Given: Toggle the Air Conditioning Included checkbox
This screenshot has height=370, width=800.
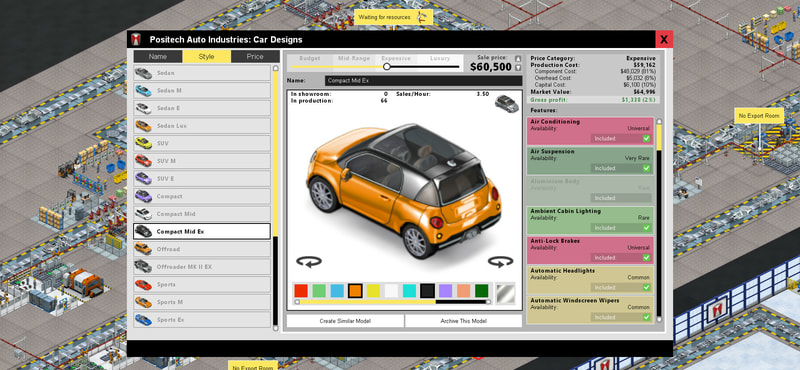Looking at the screenshot, I should pyautogui.click(x=646, y=138).
